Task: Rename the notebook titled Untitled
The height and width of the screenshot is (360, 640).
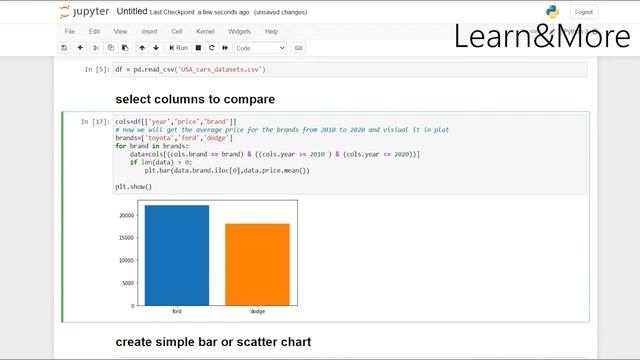Action: (132, 11)
